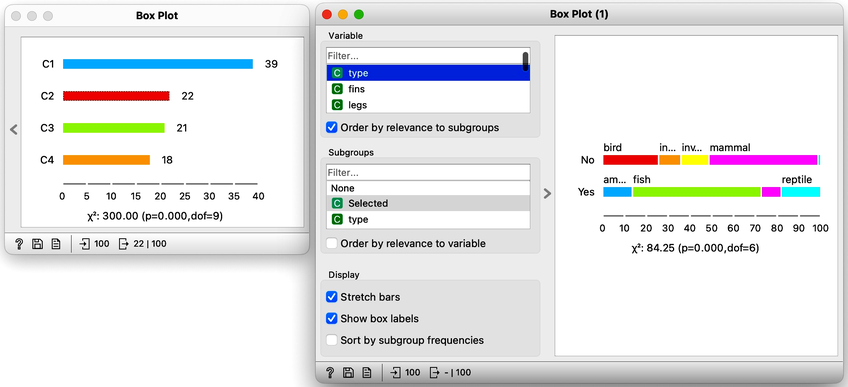
Task: Uncheck Show box labels option
Action: [332, 319]
